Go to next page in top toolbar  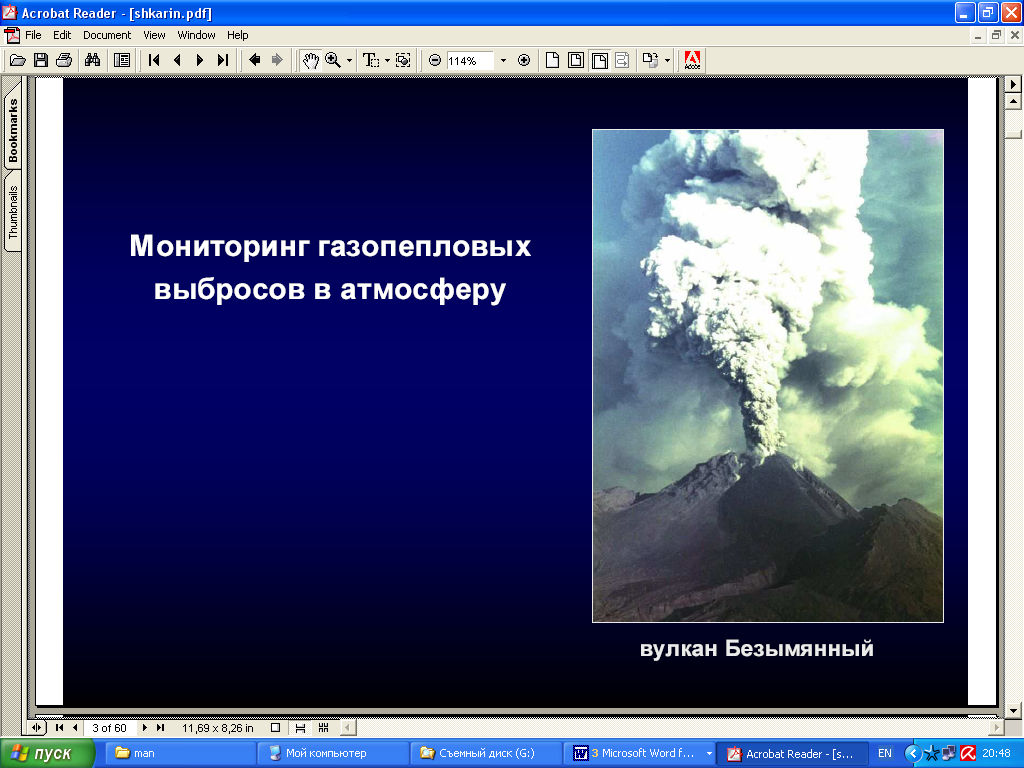(x=200, y=61)
